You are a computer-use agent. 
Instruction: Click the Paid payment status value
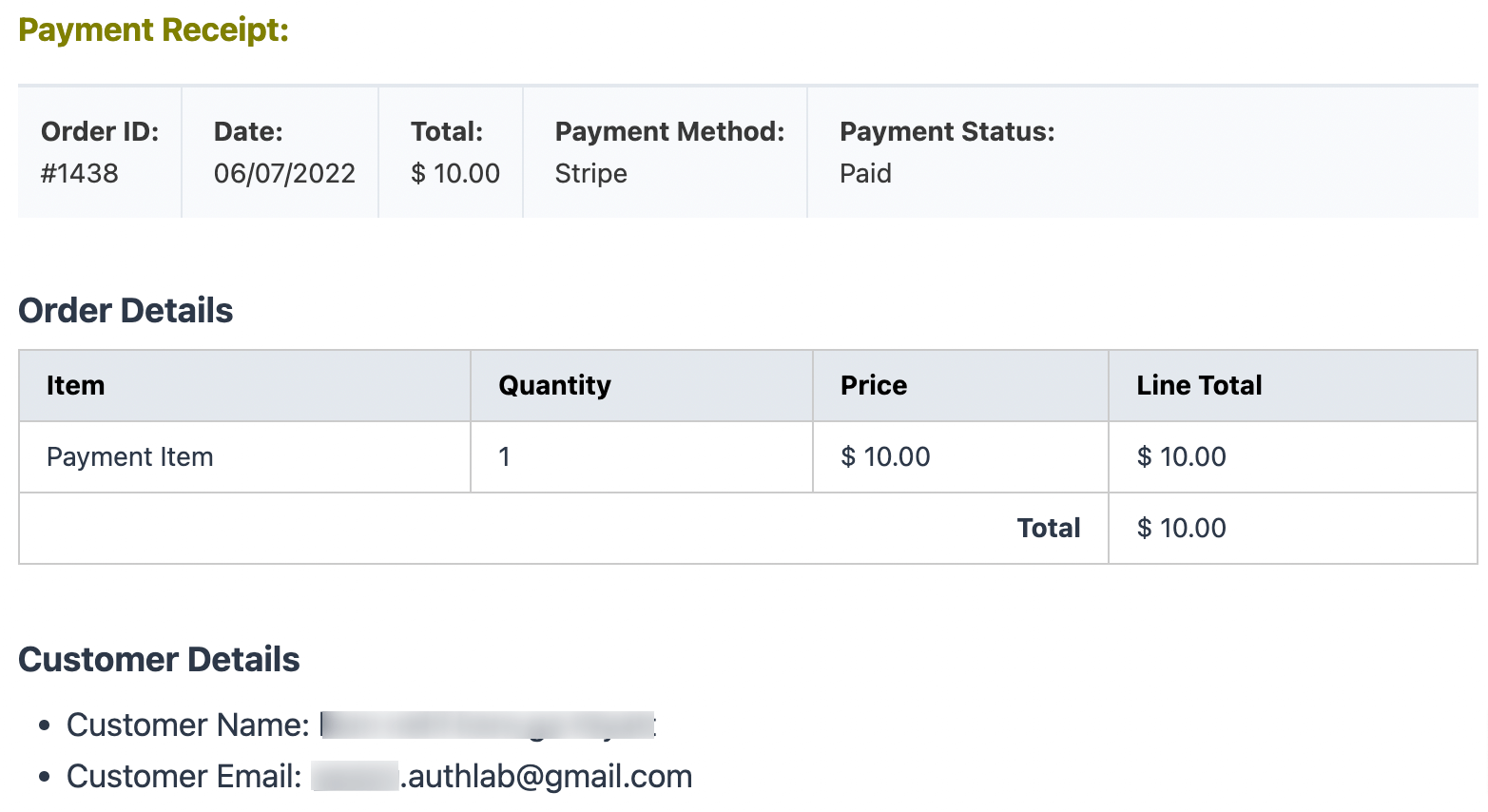[865, 173]
